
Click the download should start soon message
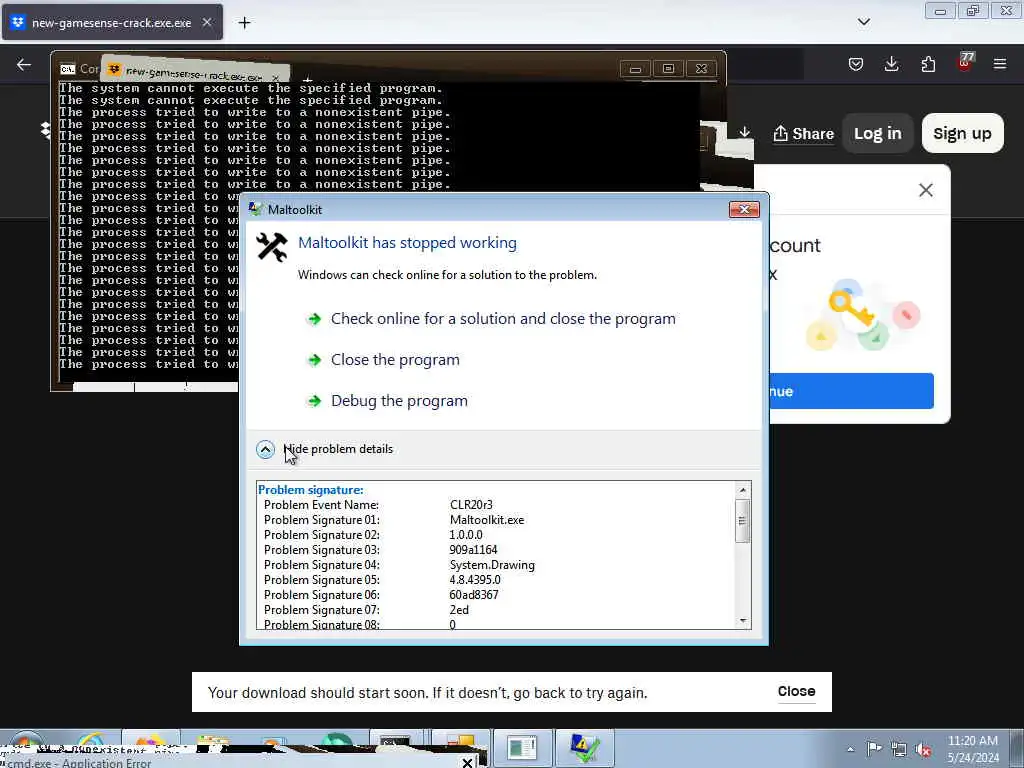(x=427, y=693)
